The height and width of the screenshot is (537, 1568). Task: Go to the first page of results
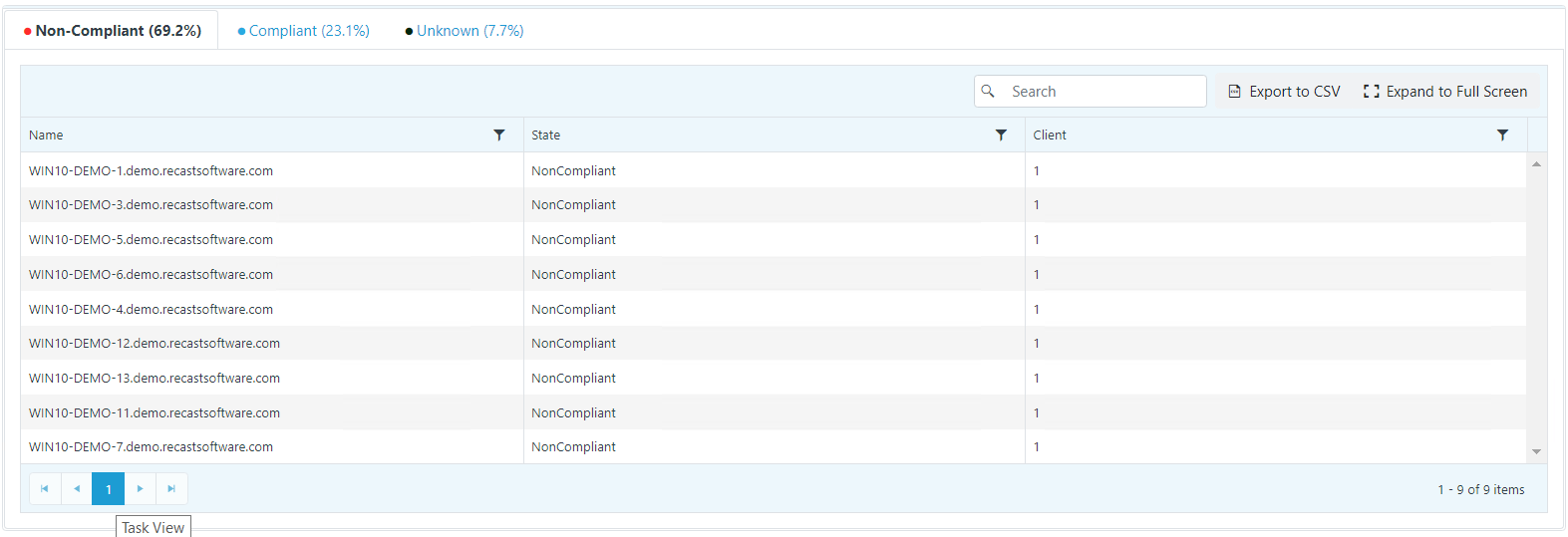coord(45,489)
